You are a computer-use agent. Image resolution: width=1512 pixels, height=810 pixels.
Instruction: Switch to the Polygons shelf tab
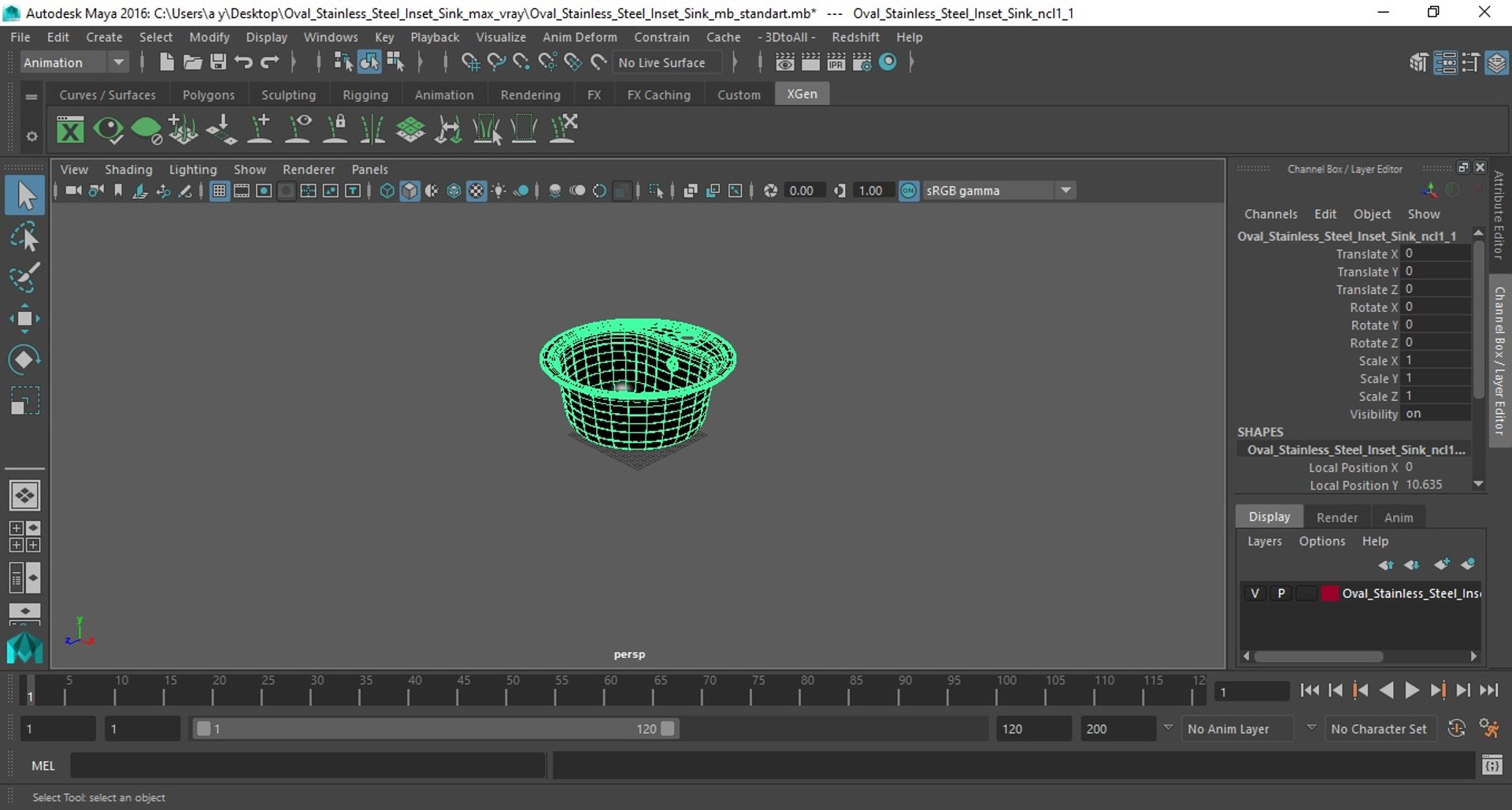tap(209, 95)
